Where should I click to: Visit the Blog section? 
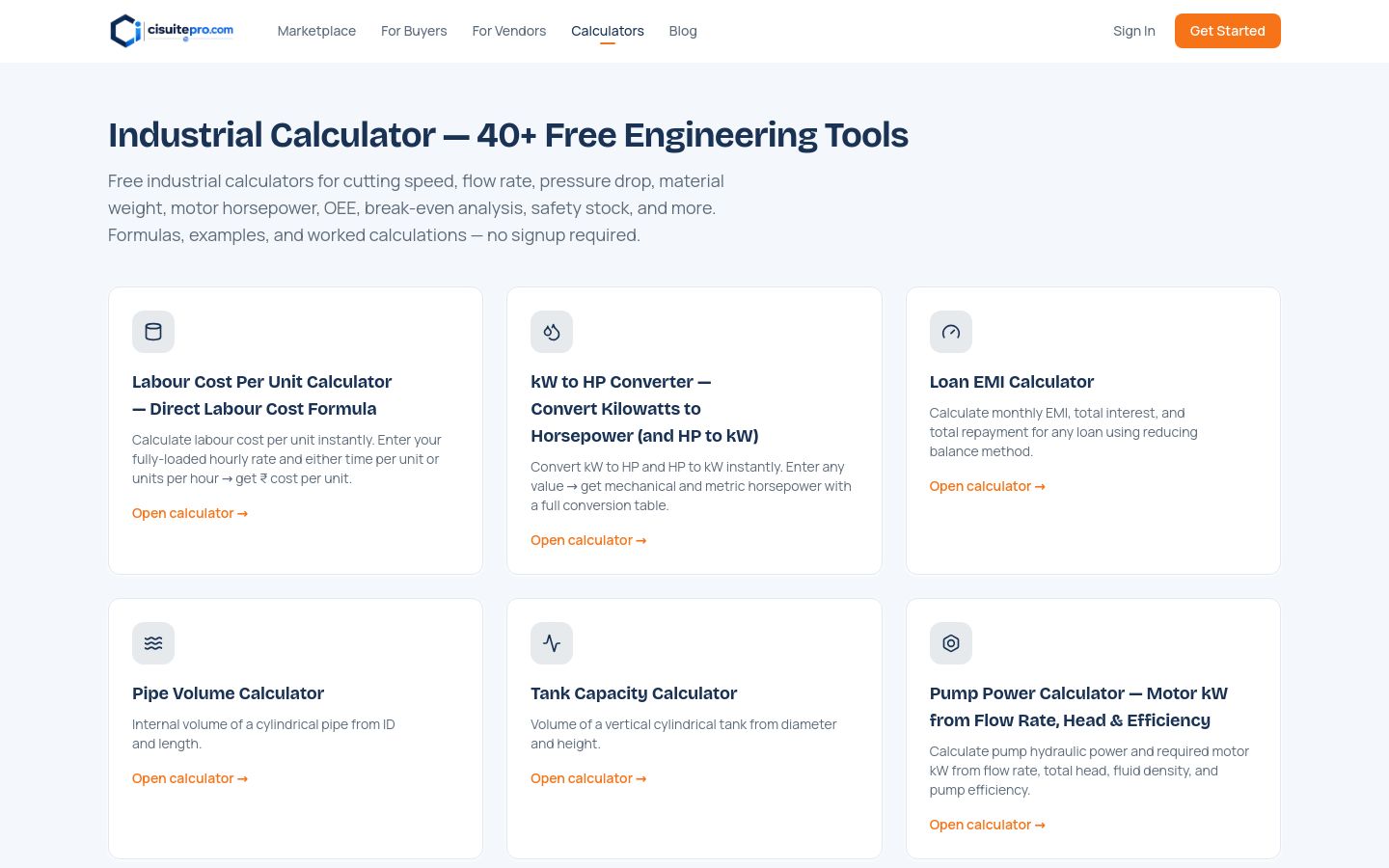pos(683,31)
